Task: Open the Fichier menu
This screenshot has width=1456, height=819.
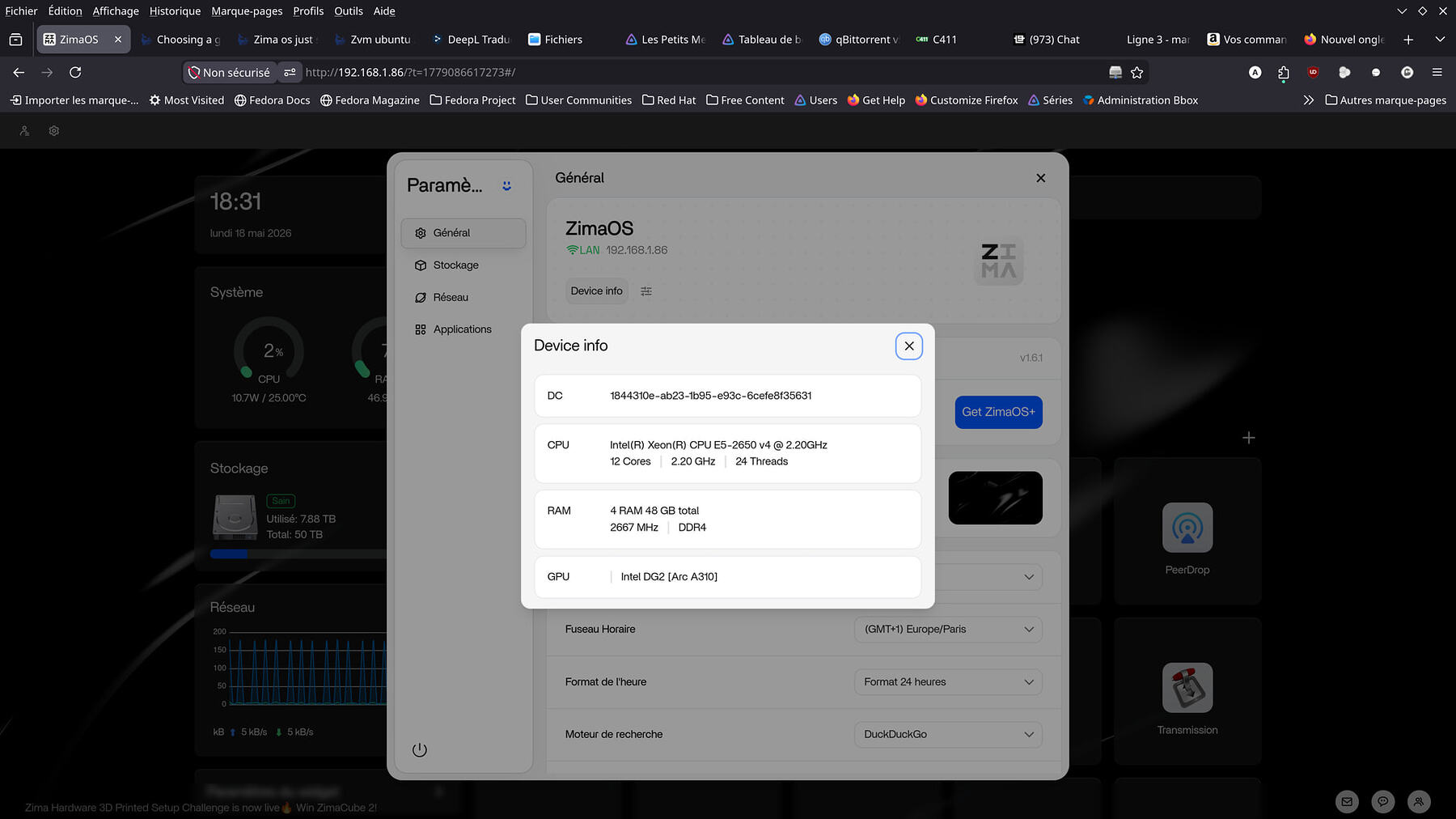Action: (x=21, y=11)
